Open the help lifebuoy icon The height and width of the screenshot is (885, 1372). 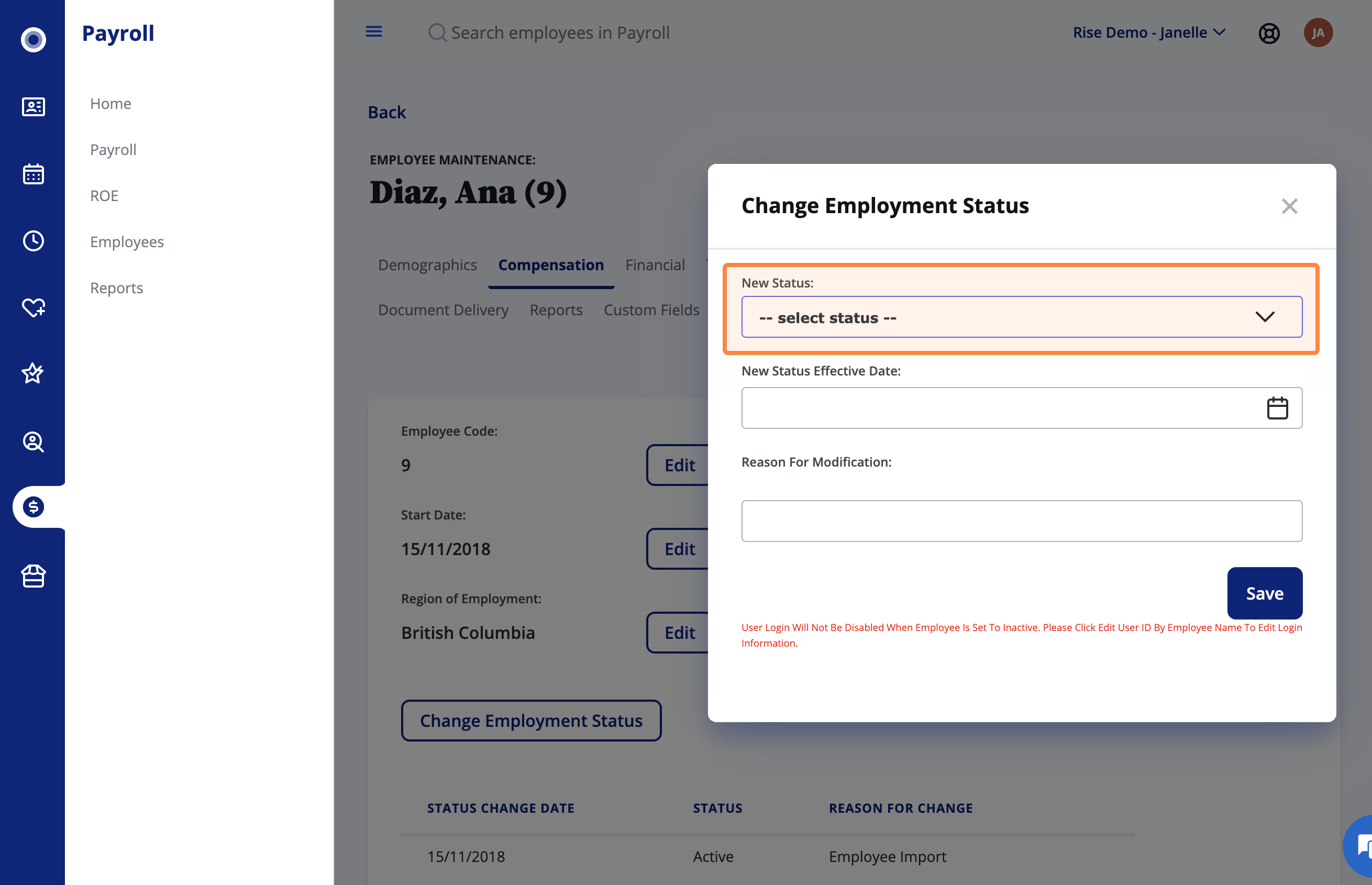tap(1269, 34)
